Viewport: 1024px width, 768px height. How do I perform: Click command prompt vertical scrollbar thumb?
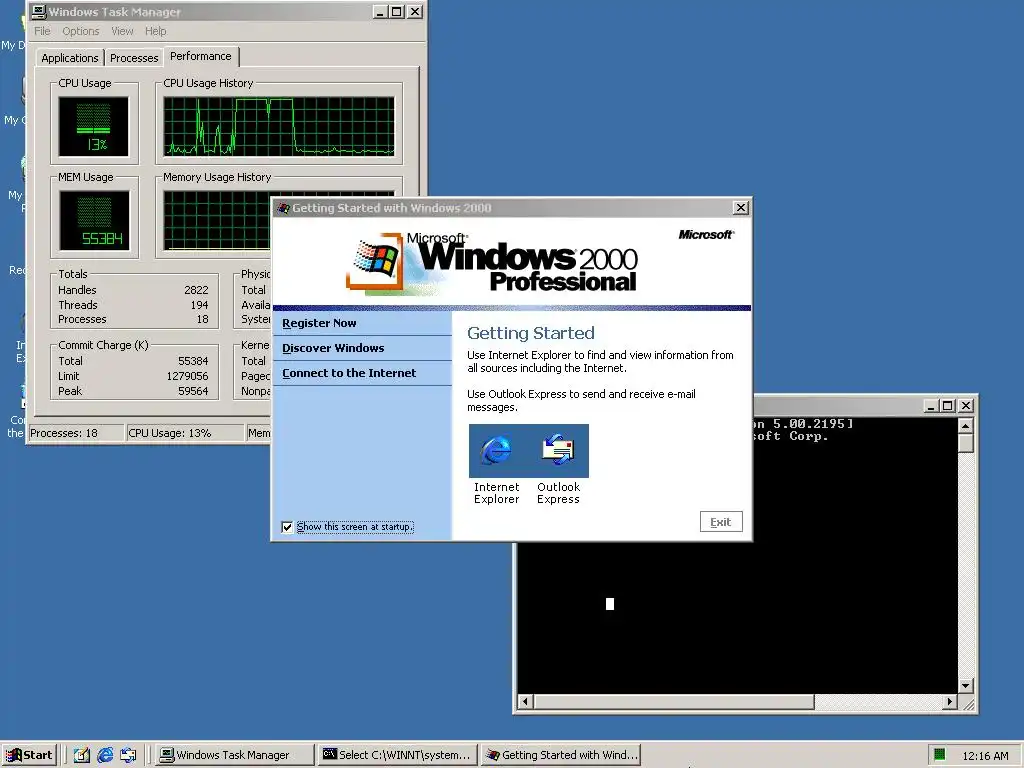point(966,443)
